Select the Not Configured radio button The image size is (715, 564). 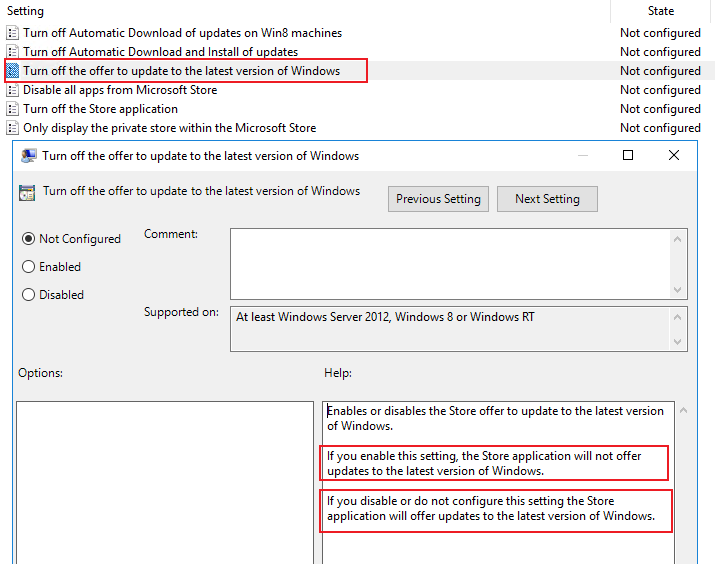[28, 239]
